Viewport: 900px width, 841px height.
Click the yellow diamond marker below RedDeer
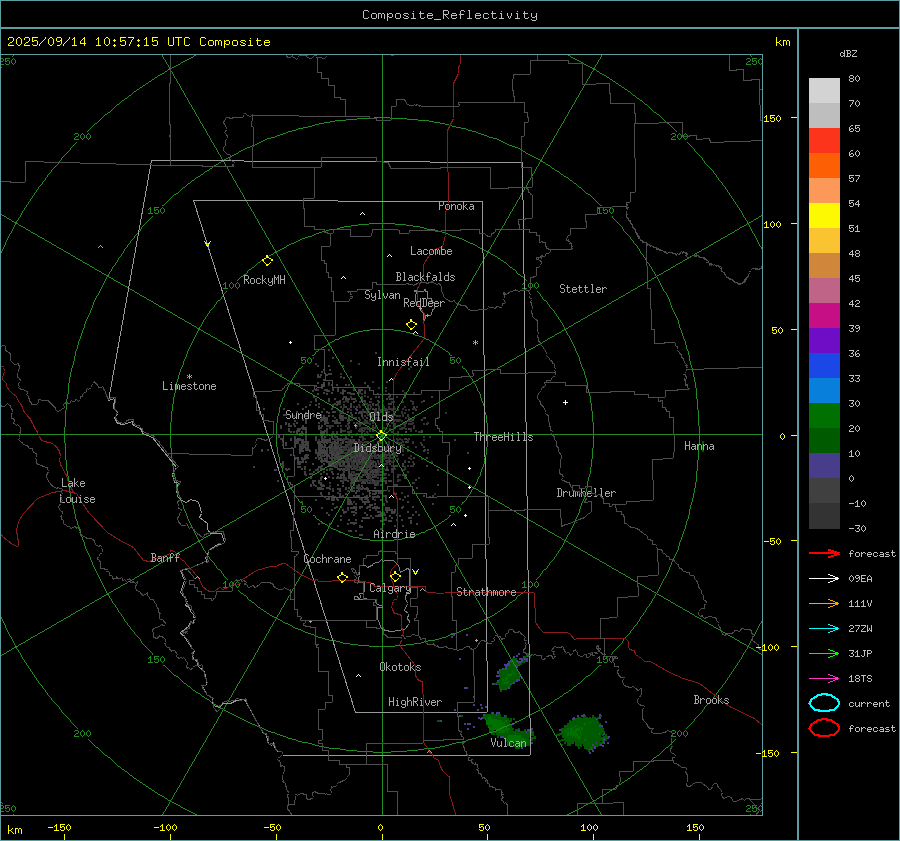[412, 325]
